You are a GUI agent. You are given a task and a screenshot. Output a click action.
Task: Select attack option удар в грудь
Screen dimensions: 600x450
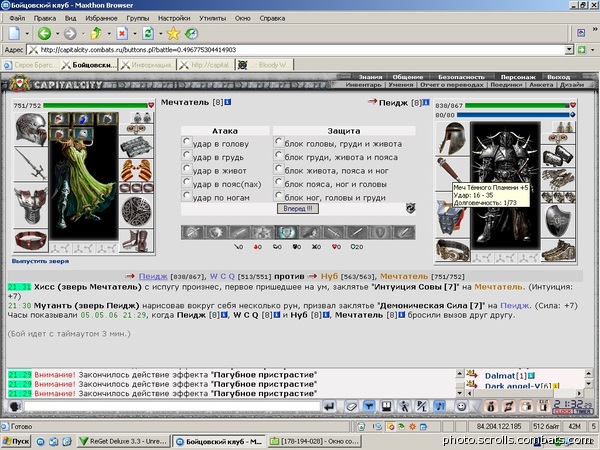click(x=186, y=155)
